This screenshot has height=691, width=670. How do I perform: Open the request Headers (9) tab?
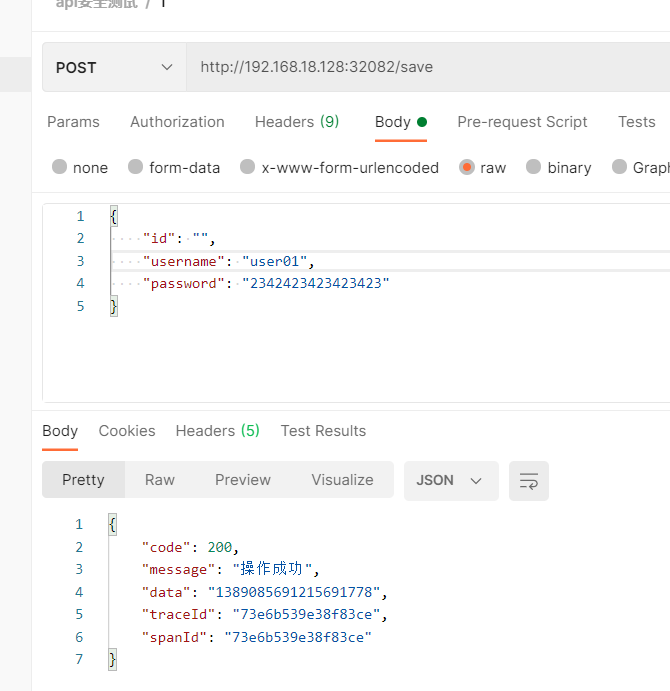[297, 122]
